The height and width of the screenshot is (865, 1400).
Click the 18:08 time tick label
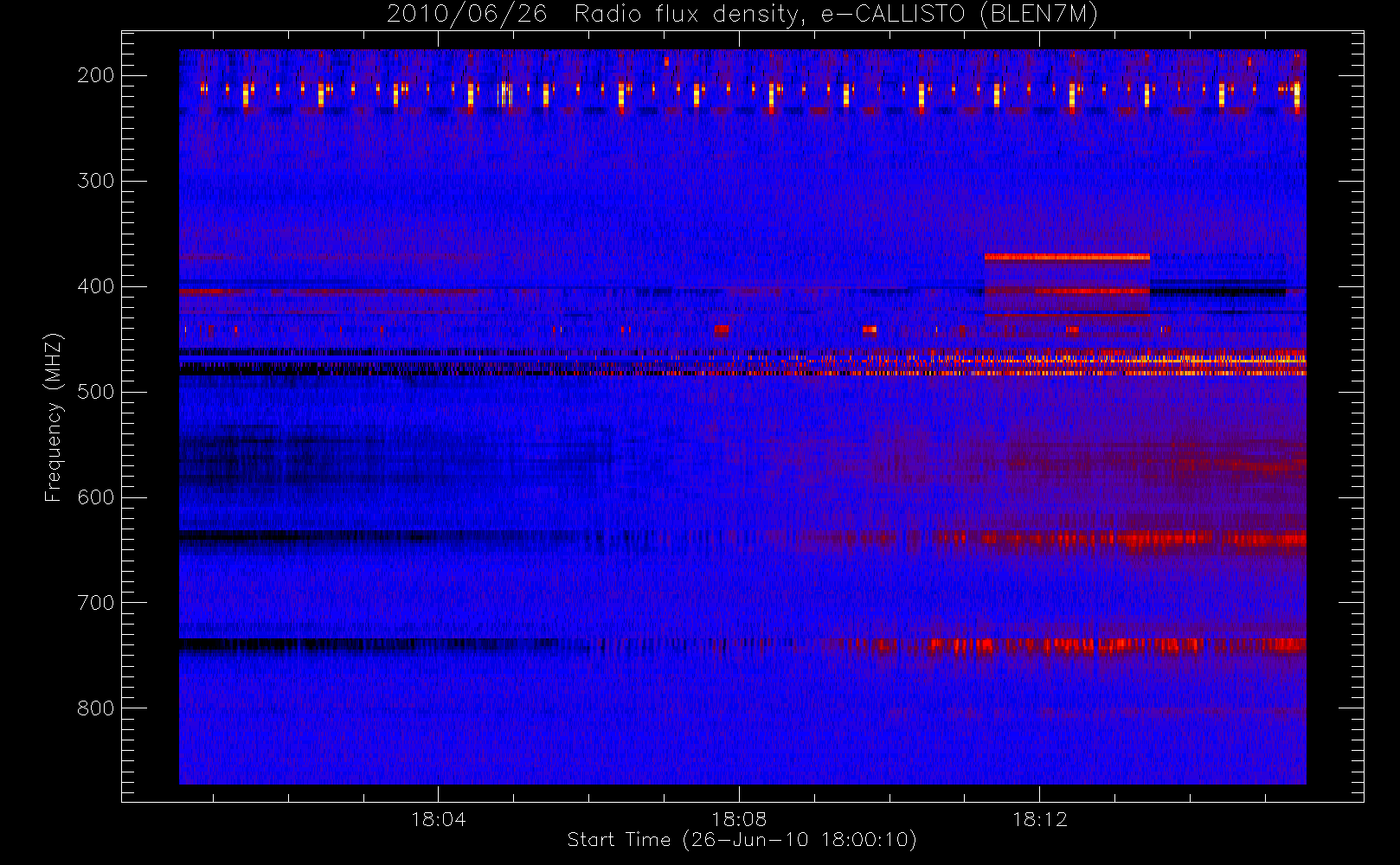[739, 819]
